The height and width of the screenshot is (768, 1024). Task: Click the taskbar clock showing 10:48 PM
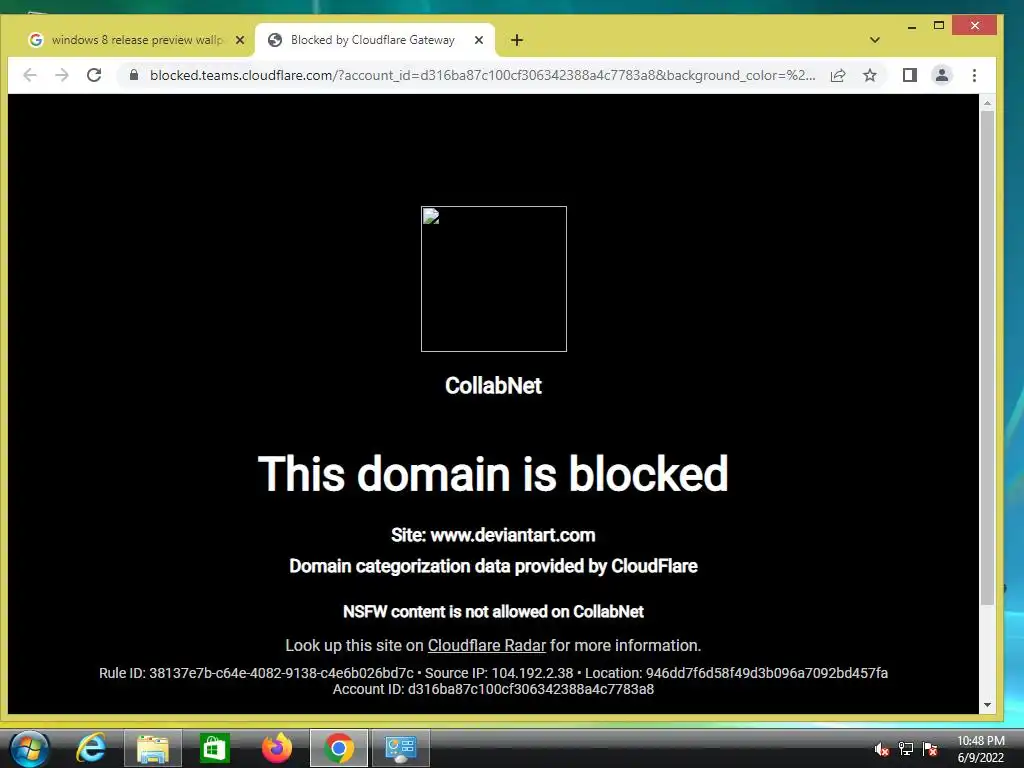click(981, 749)
